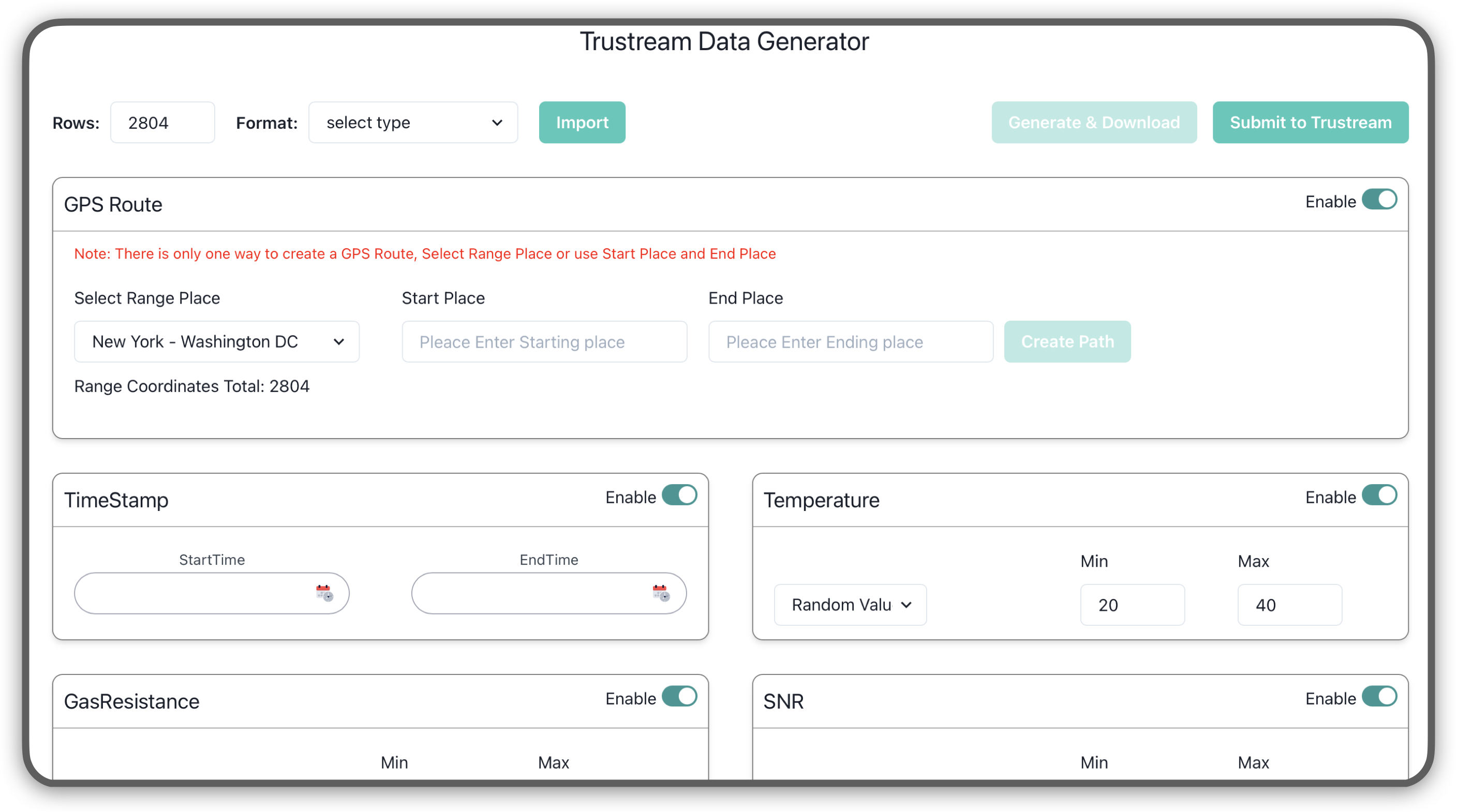Open the Format select type dropdown
This screenshot has width=1457, height=812.
(x=413, y=123)
